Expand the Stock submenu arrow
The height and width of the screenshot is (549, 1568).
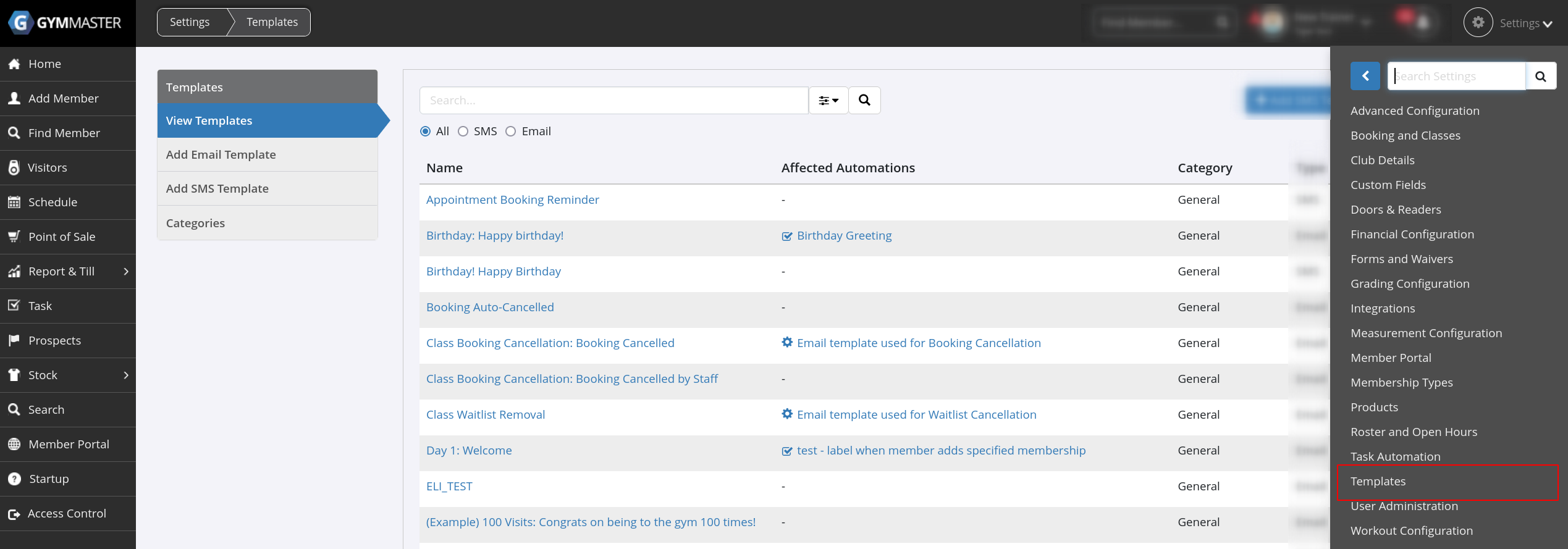click(x=126, y=375)
